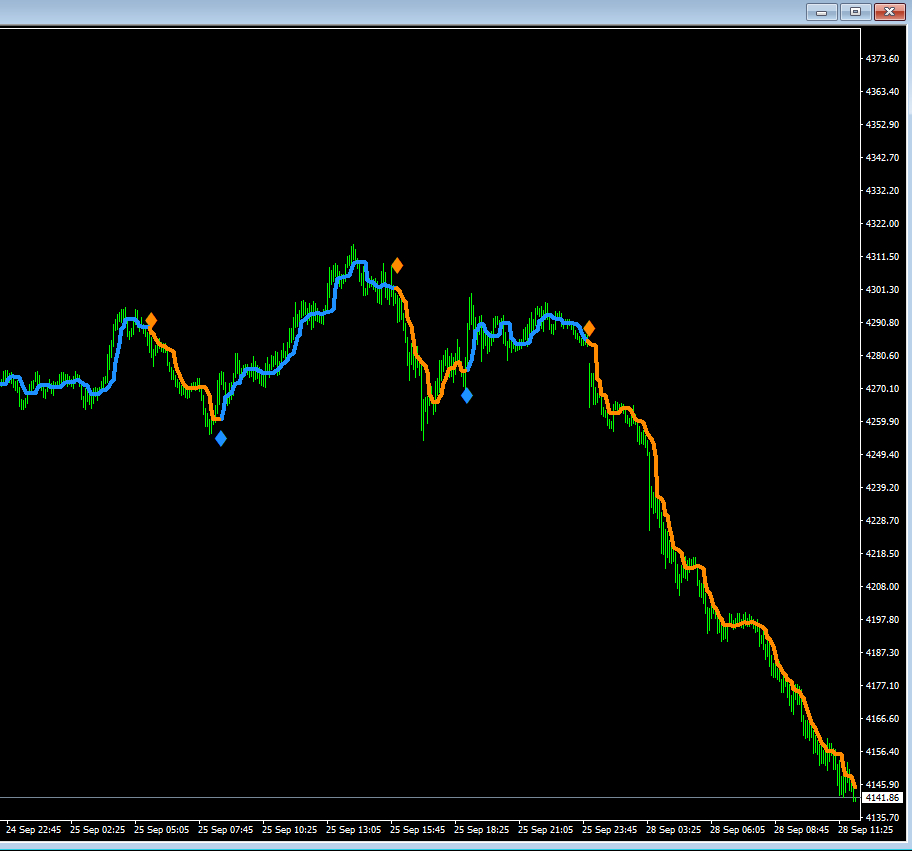Select the 4208.00 price scale label
The width and height of the screenshot is (912, 851).
882,587
